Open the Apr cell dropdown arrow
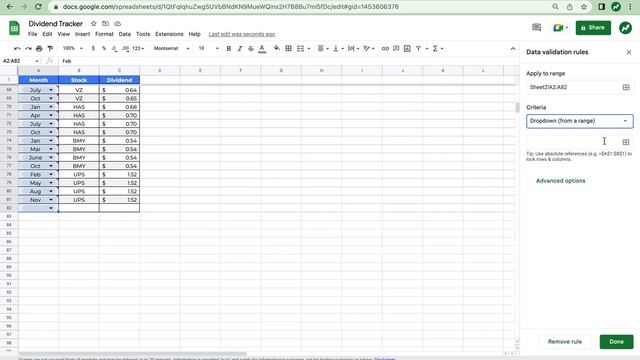This screenshot has width=640, height=360. tap(51, 116)
